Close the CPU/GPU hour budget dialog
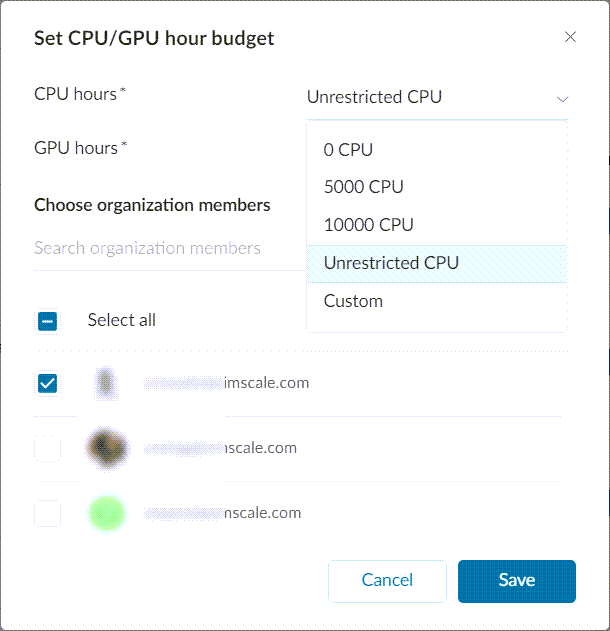610x631 pixels. click(570, 38)
